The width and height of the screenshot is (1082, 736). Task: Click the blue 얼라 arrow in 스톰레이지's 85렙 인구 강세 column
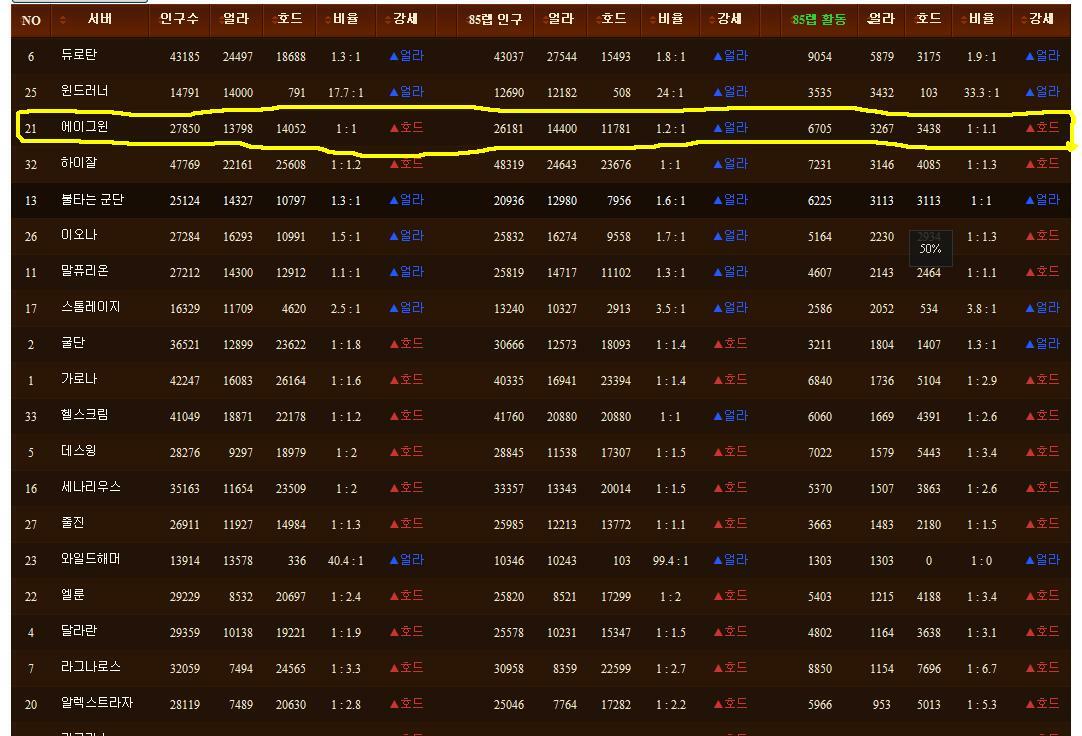click(730, 308)
